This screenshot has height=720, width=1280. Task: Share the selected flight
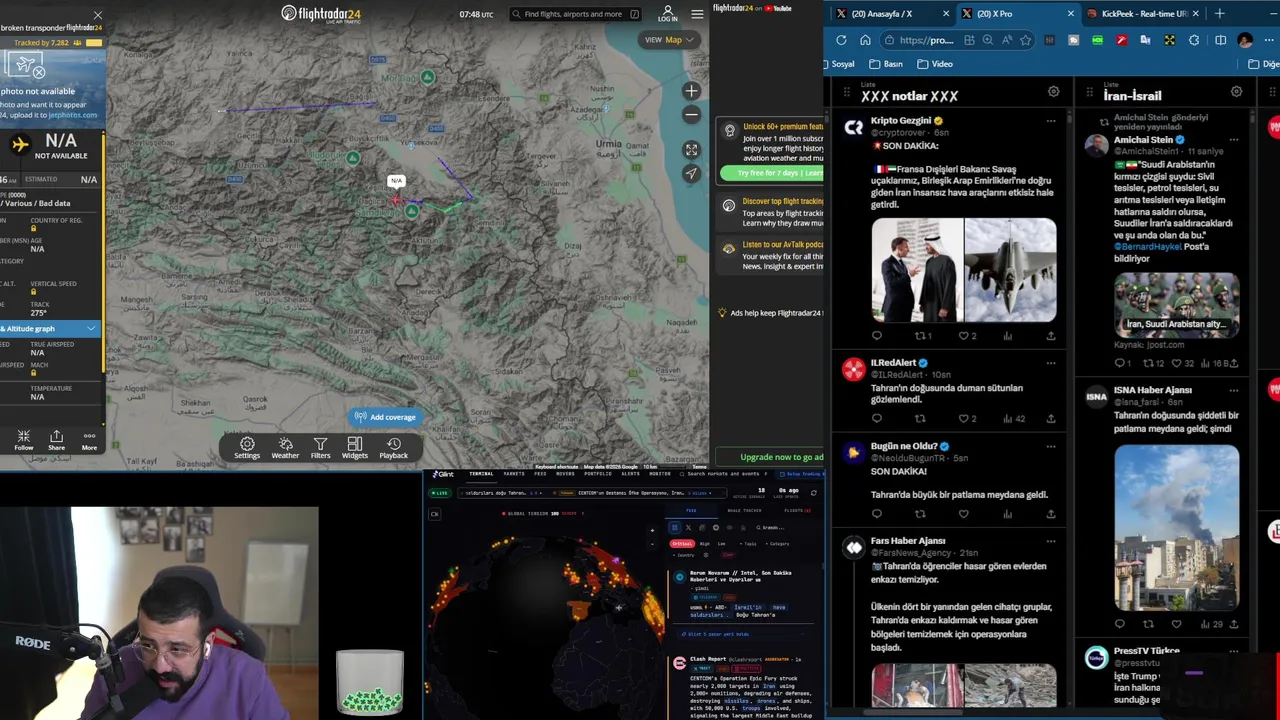pos(56,440)
